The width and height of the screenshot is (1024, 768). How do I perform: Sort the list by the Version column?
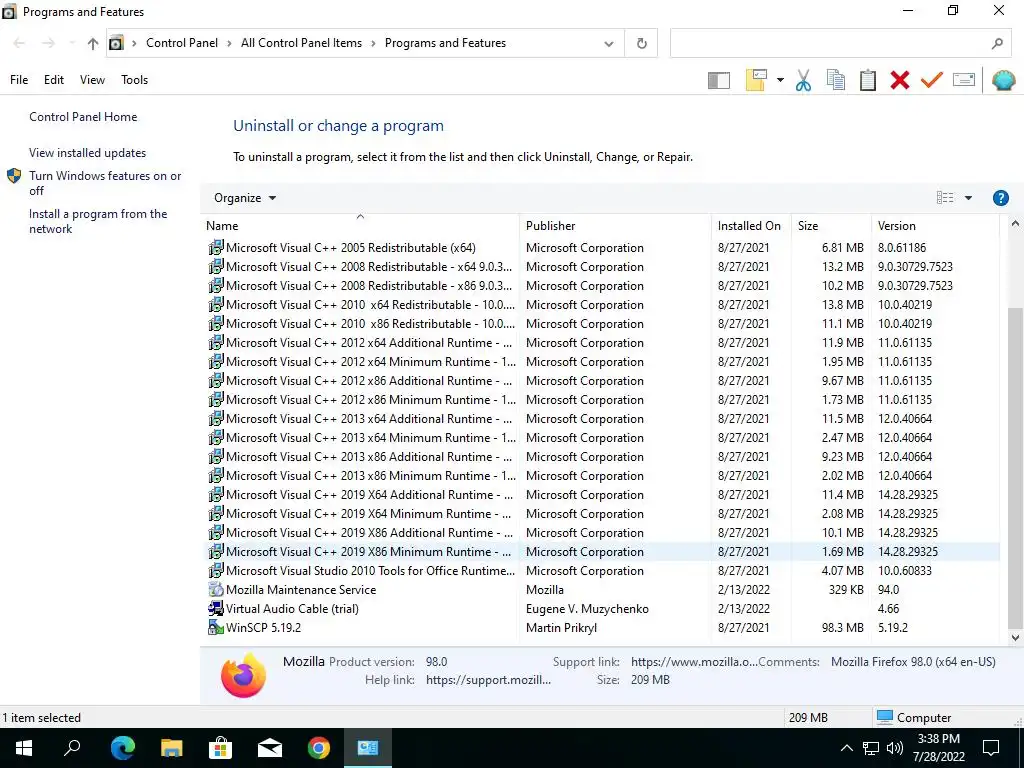[935, 226]
